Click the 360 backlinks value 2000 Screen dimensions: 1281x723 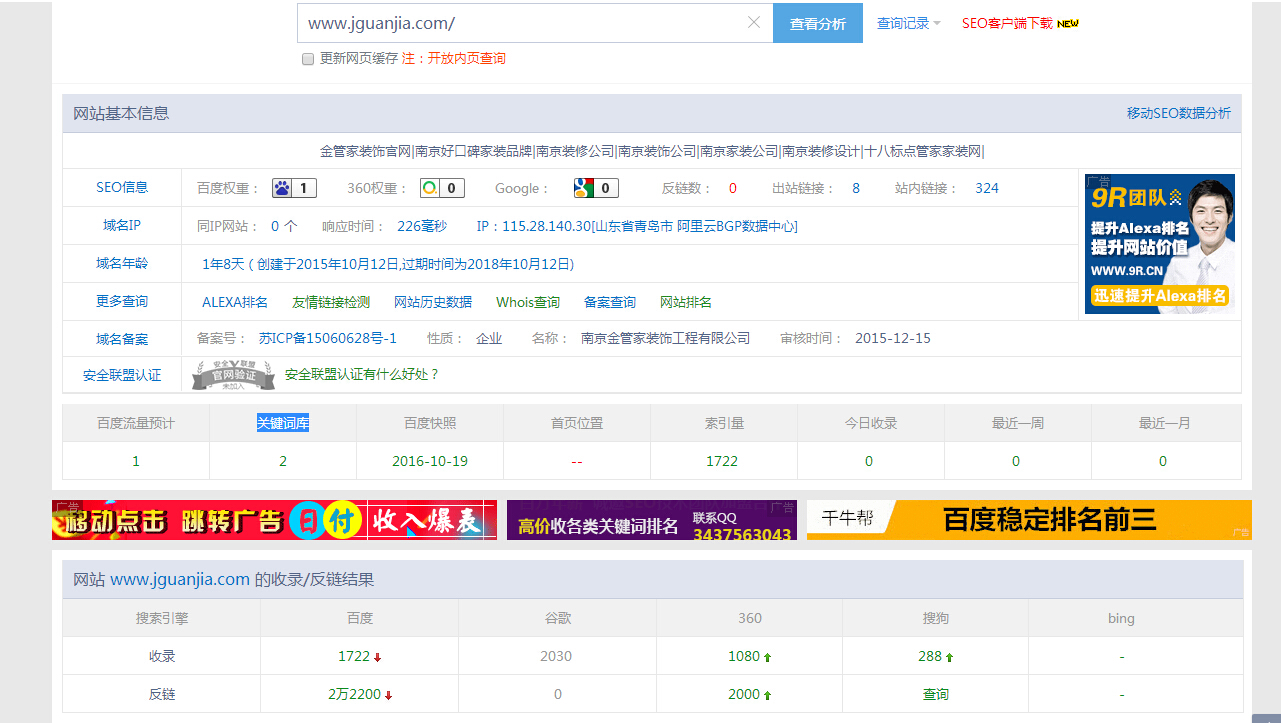744,694
